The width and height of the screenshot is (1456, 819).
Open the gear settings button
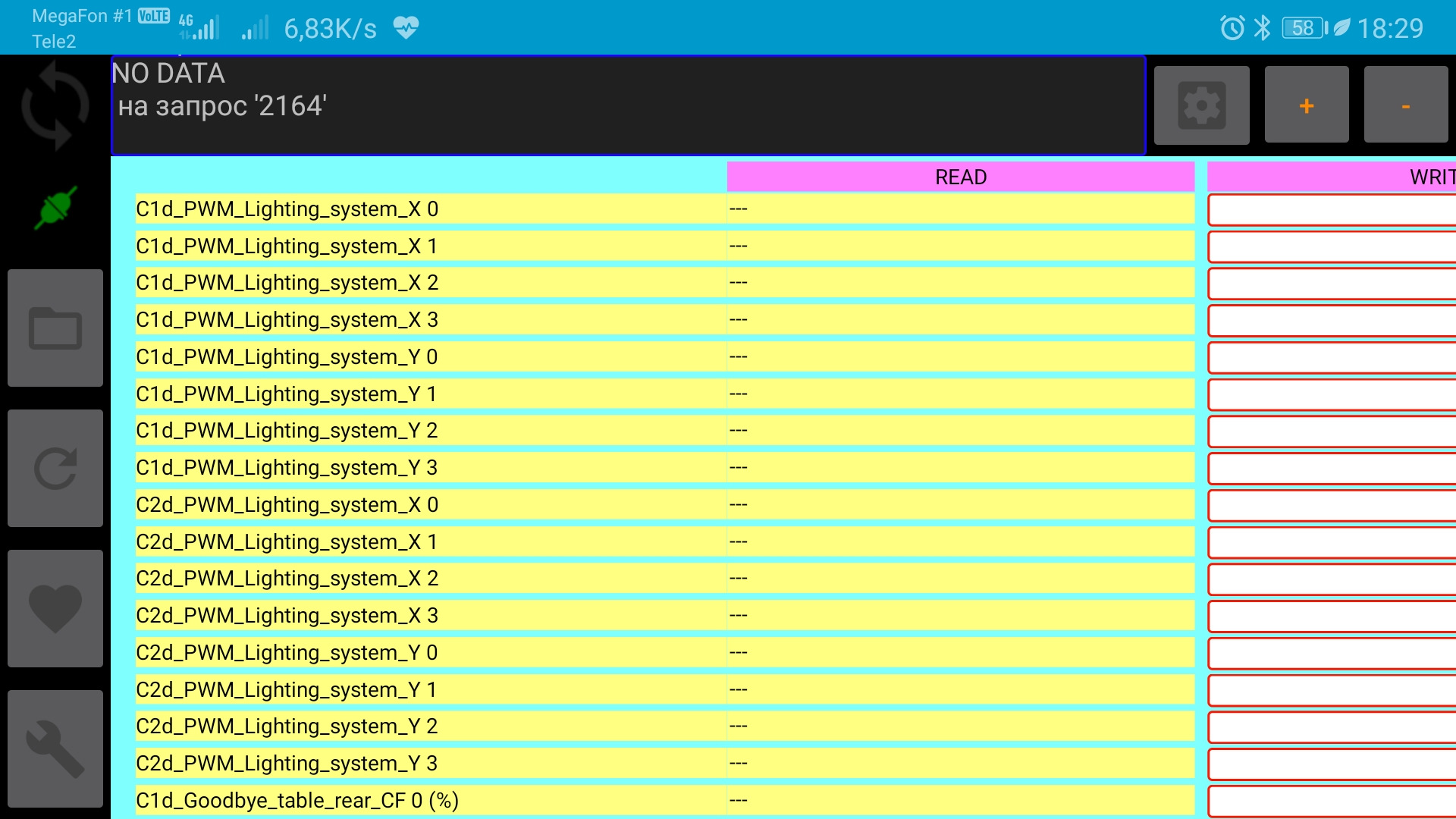pos(1201,105)
